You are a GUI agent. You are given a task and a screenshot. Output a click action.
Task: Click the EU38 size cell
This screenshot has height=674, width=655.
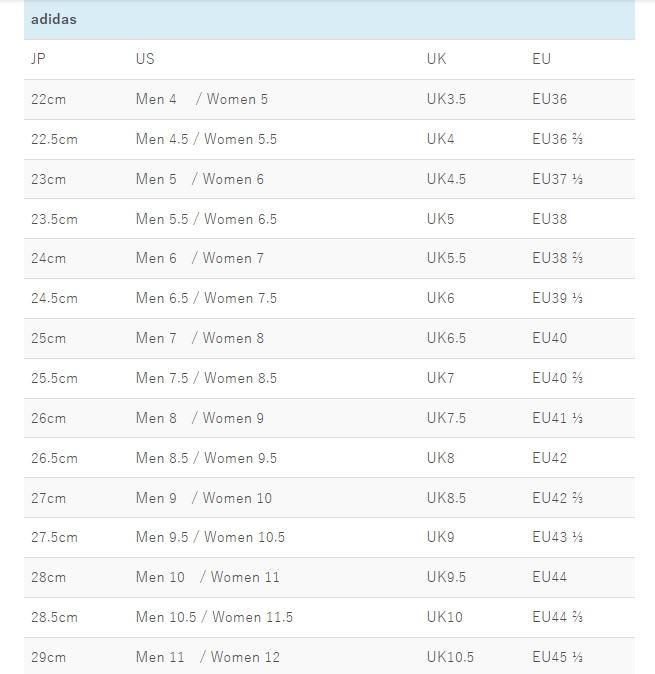[549, 219]
